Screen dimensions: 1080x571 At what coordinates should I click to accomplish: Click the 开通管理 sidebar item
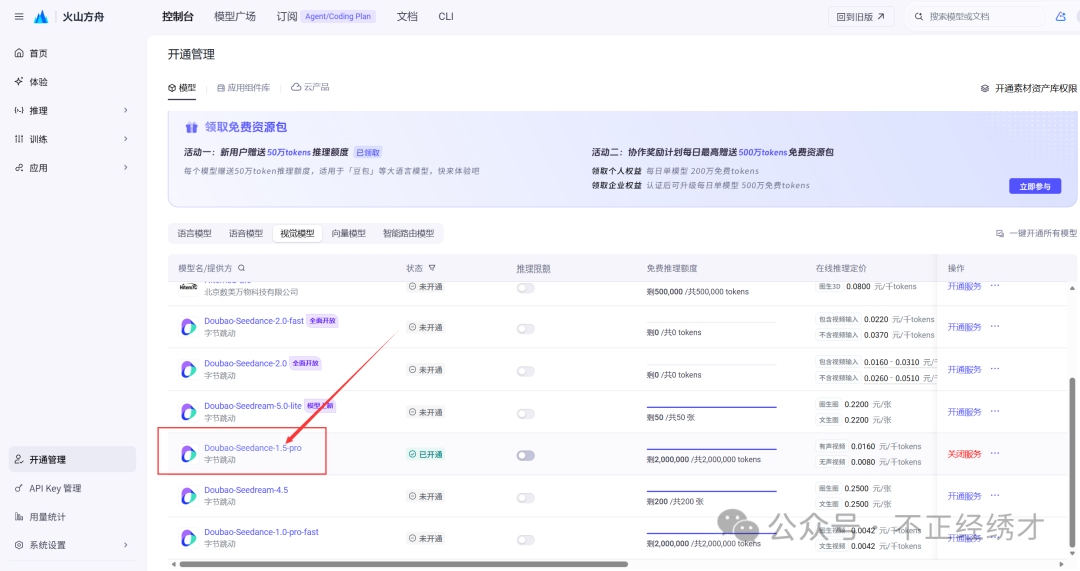click(x=72, y=459)
